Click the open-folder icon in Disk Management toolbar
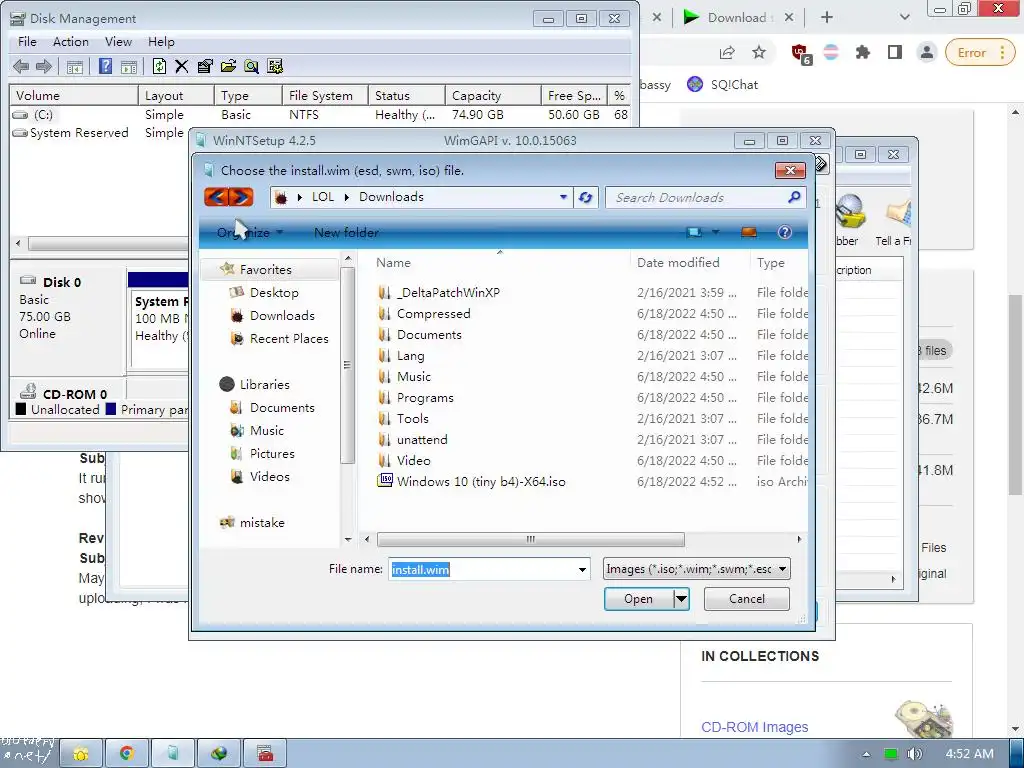The width and height of the screenshot is (1024, 768). (228, 66)
